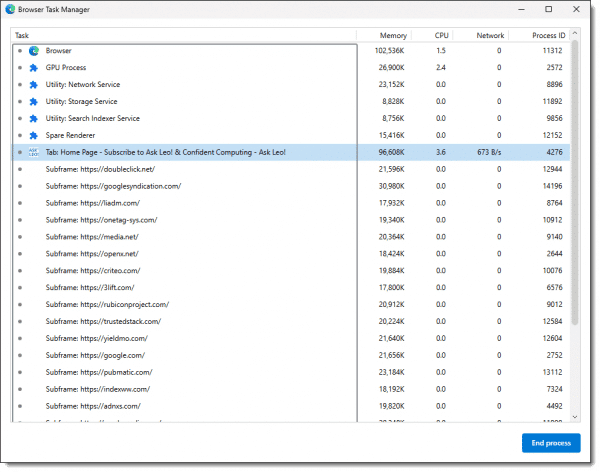Minimize the Browser Task Manager window
The image size is (600, 472).
[x=521, y=9]
